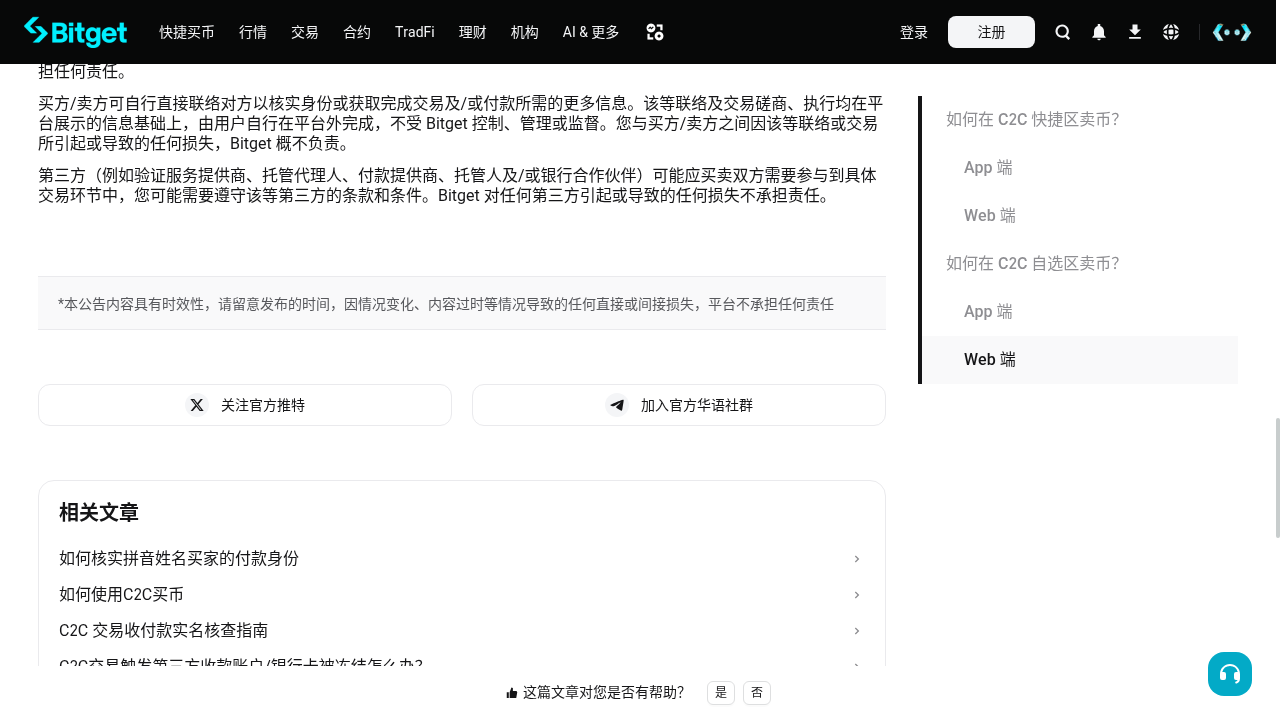This screenshot has height=720, width=1280.
Task: Open the apps grid icon in navbar
Action: [x=655, y=32]
